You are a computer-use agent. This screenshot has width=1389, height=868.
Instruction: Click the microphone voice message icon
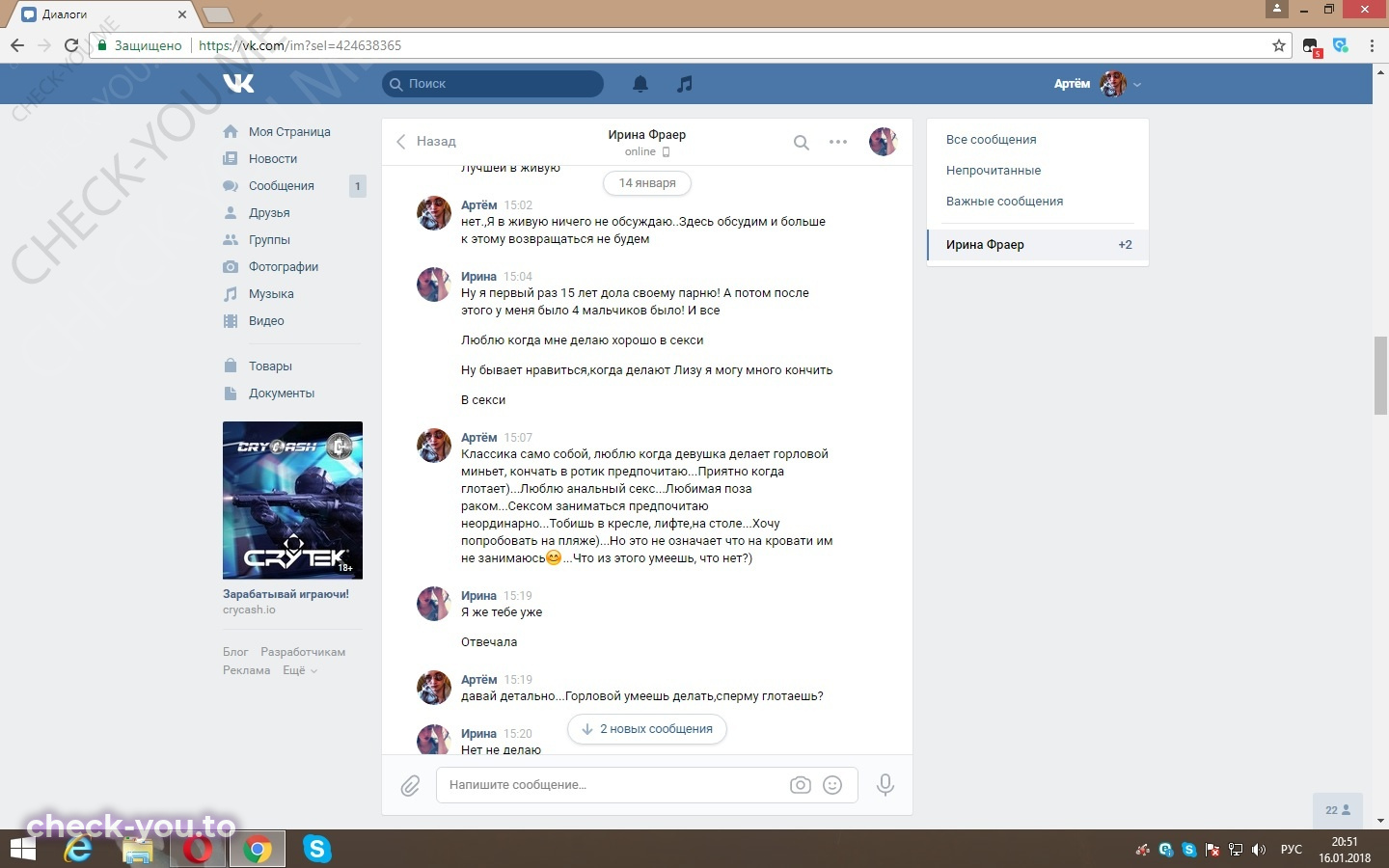pos(885,785)
